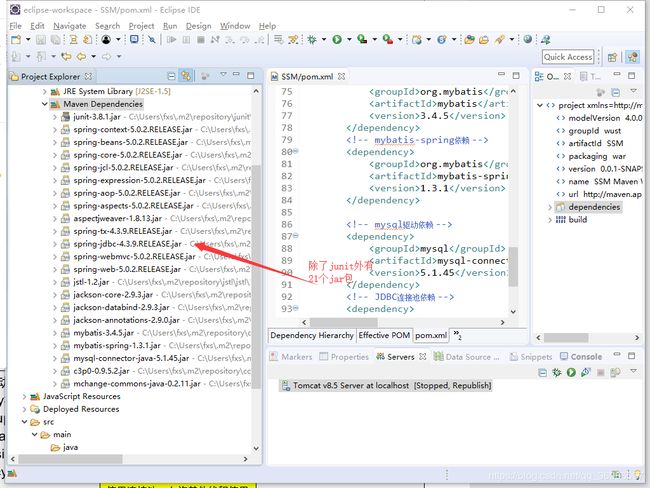This screenshot has width=650, height=488.
Task: Click the Open Web Browser globe icon
Action: [x=527, y=39]
